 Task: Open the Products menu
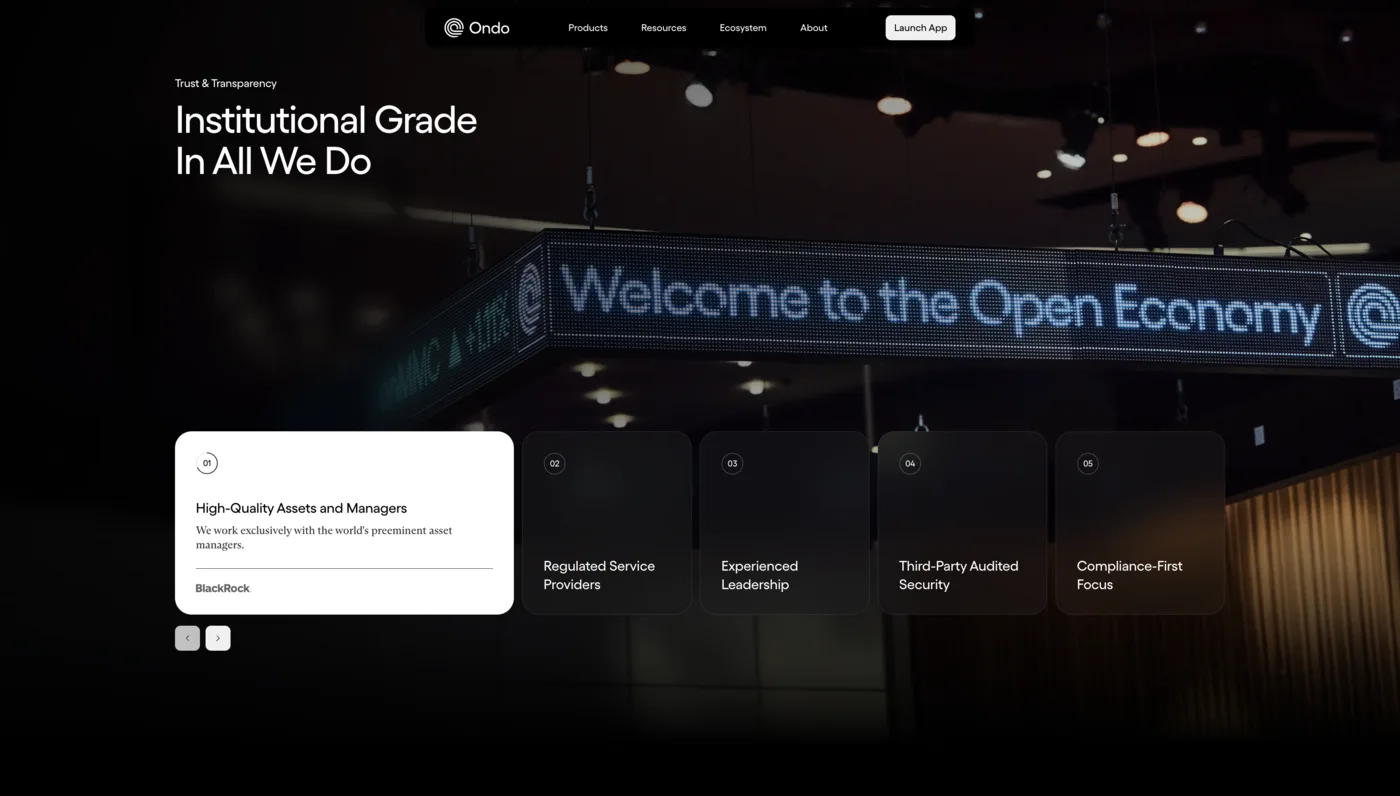point(588,28)
